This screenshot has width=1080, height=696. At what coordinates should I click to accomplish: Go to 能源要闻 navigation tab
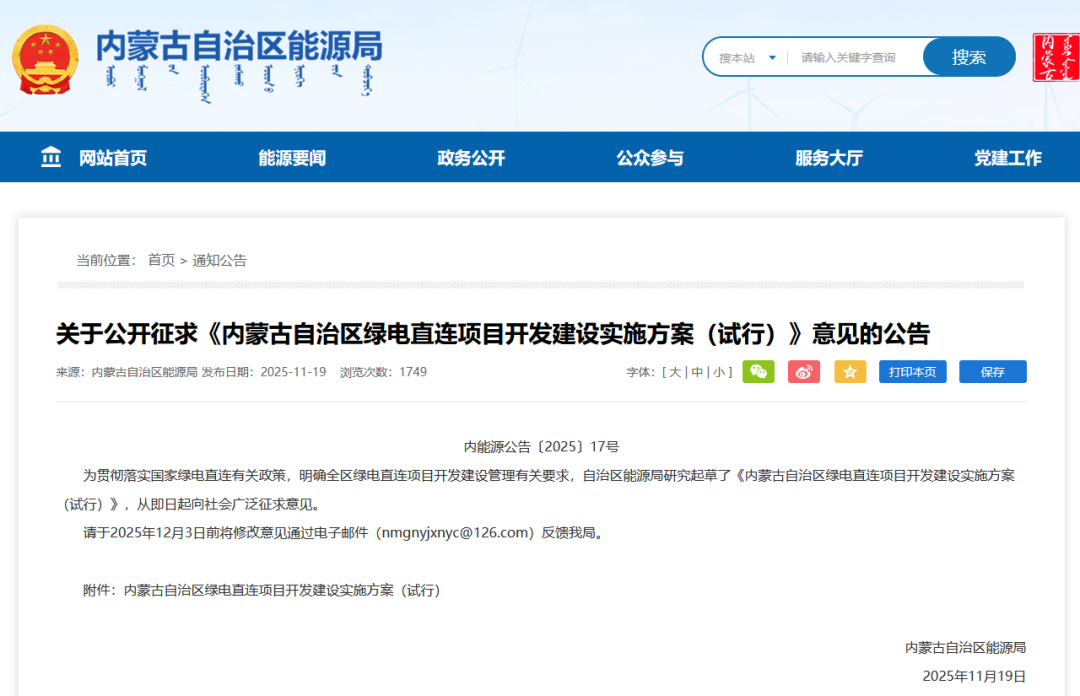(x=292, y=158)
